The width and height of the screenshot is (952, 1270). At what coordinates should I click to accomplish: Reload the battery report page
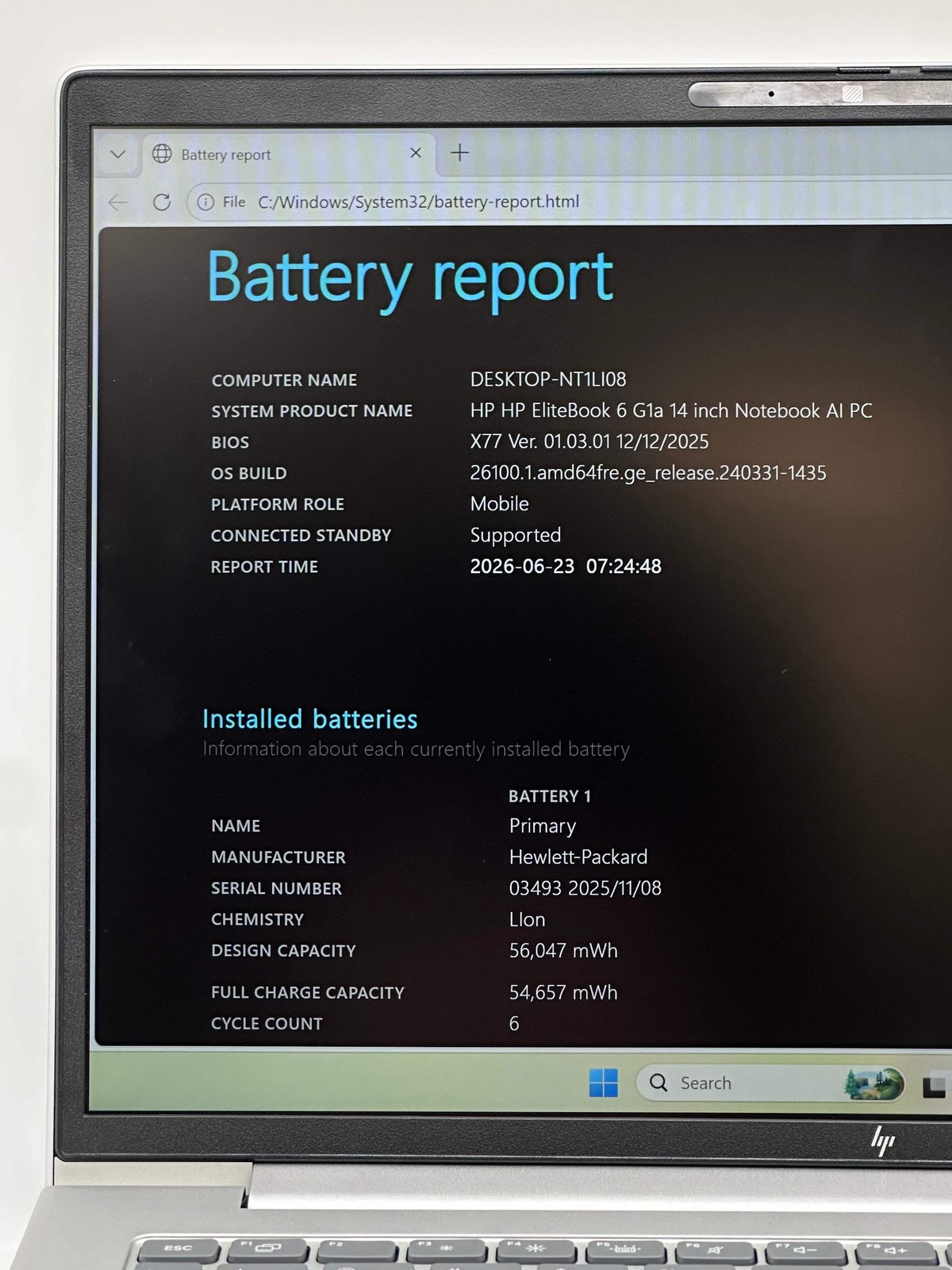(x=162, y=202)
